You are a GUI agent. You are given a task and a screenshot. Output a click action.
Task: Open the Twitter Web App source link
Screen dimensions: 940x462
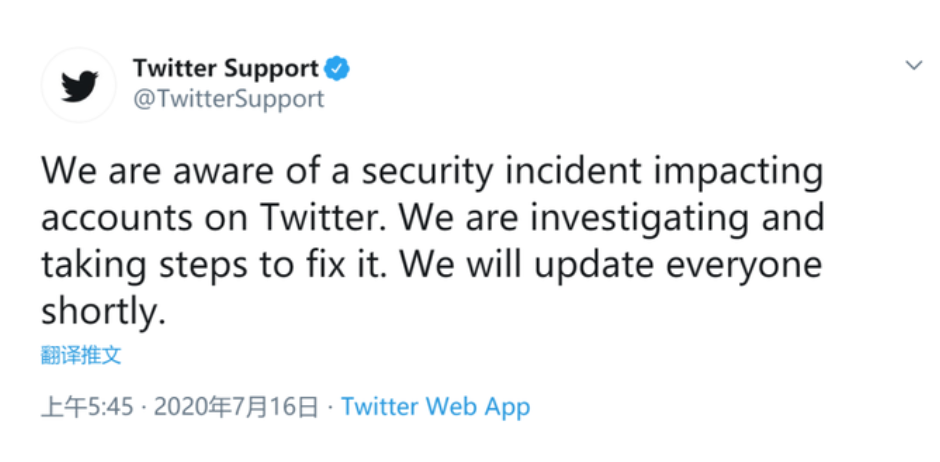coord(436,407)
